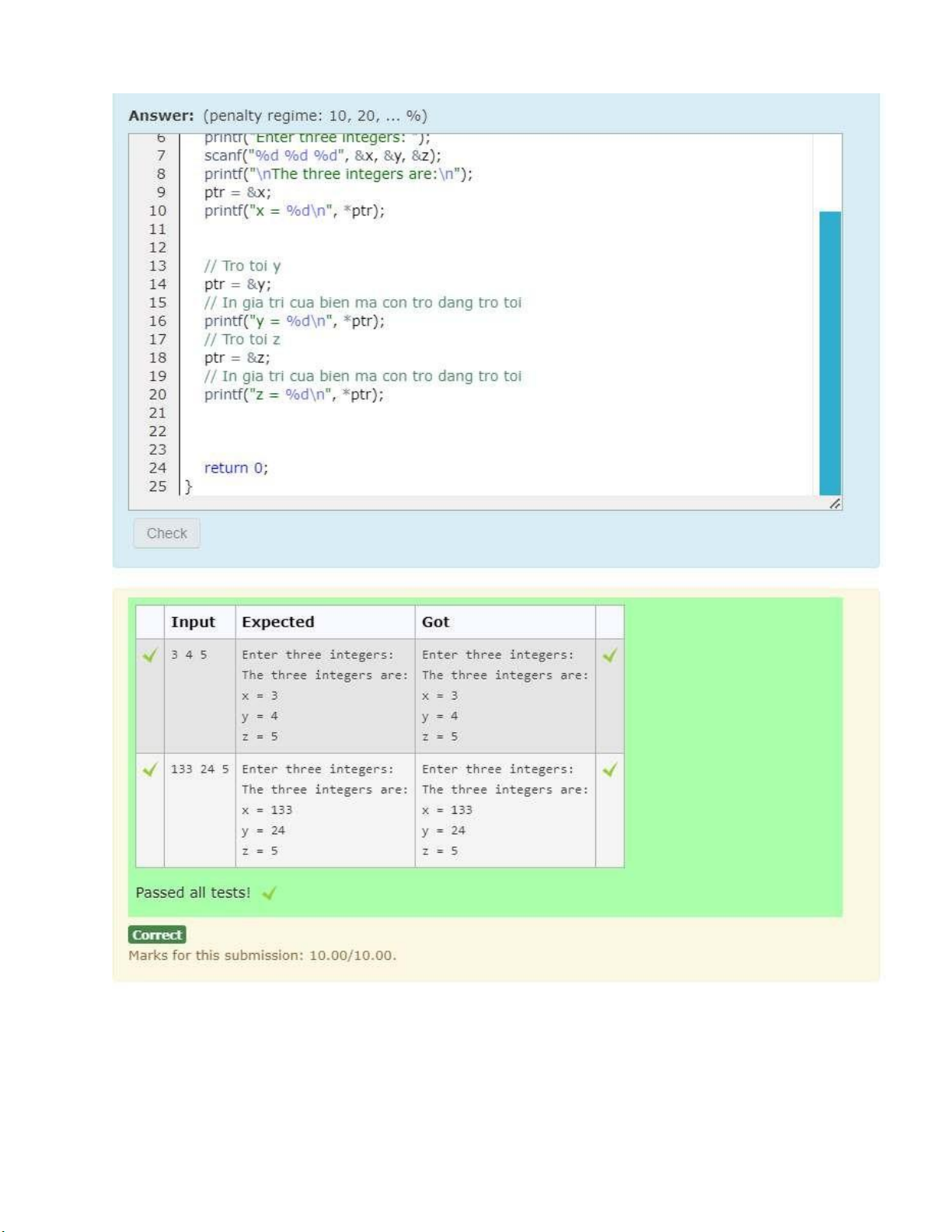The image size is (952, 1232).
Task: Click the green Correct badge
Action: pyautogui.click(x=157, y=935)
